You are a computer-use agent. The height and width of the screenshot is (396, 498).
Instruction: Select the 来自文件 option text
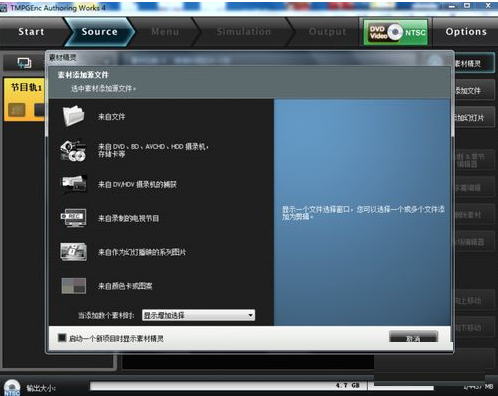(x=112, y=117)
